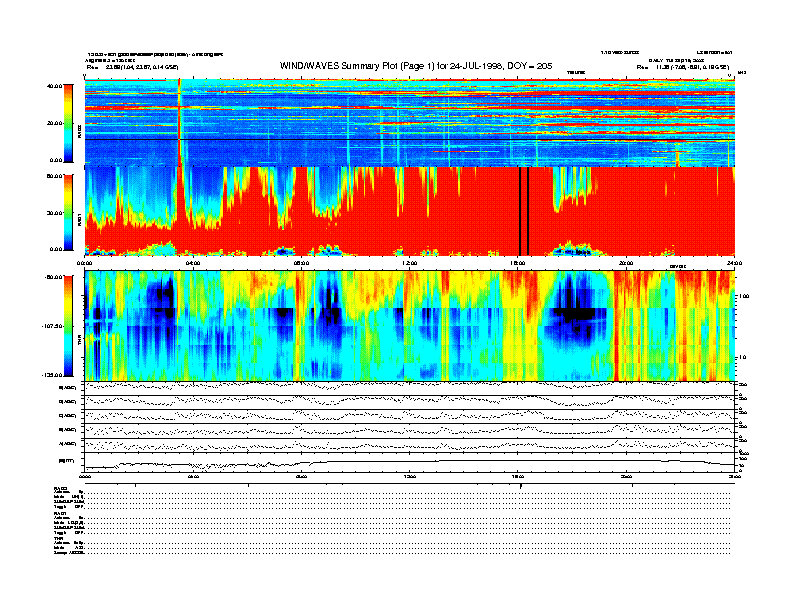Image resolution: width=792 pixels, height=612 pixels.
Task: Click the 04:00 time label below RAD1 spectrogram
Action: click(193, 263)
